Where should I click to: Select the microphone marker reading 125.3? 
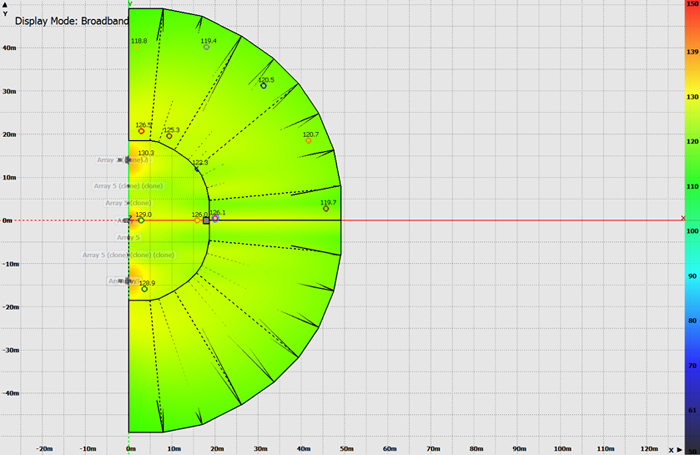tap(169, 136)
